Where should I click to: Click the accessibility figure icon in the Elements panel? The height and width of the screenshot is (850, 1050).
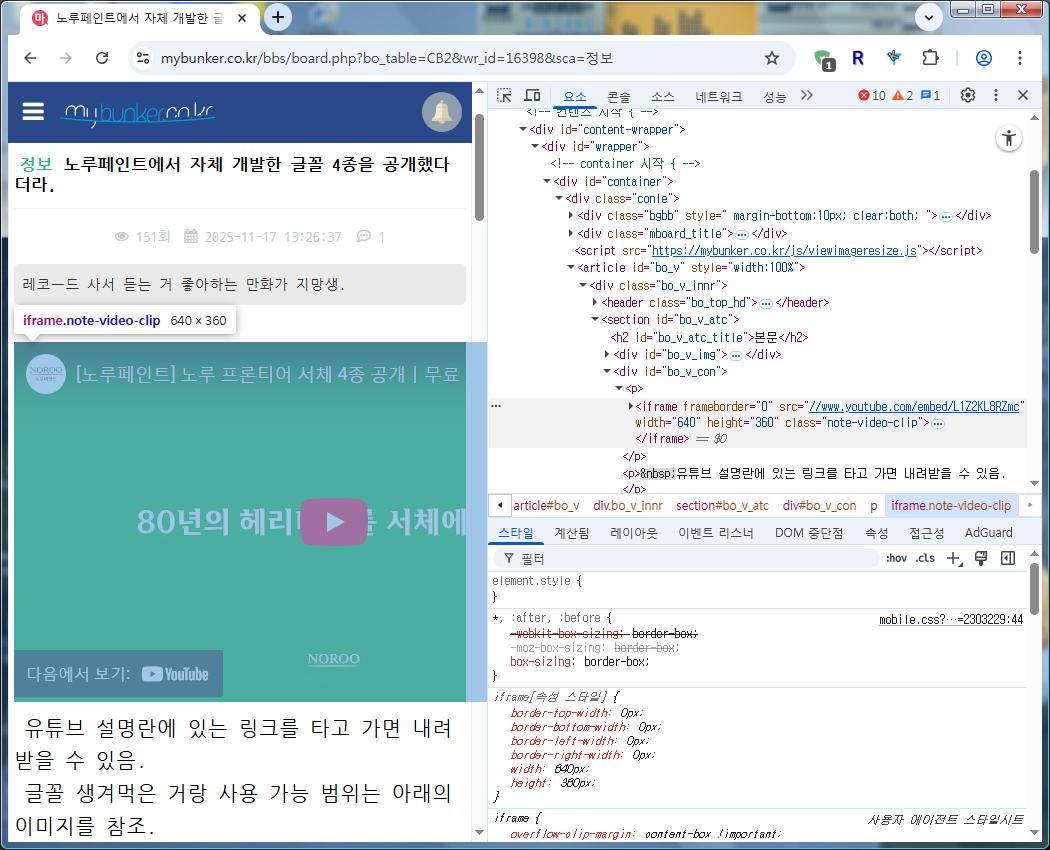tap(1009, 139)
